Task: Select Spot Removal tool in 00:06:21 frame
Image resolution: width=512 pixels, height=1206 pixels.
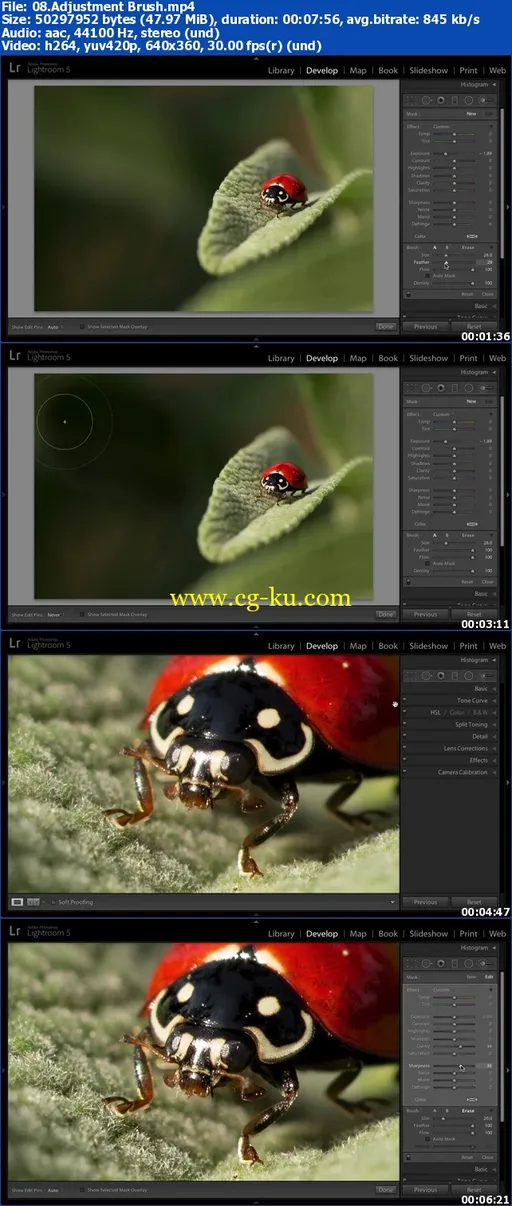Action: (x=427, y=963)
